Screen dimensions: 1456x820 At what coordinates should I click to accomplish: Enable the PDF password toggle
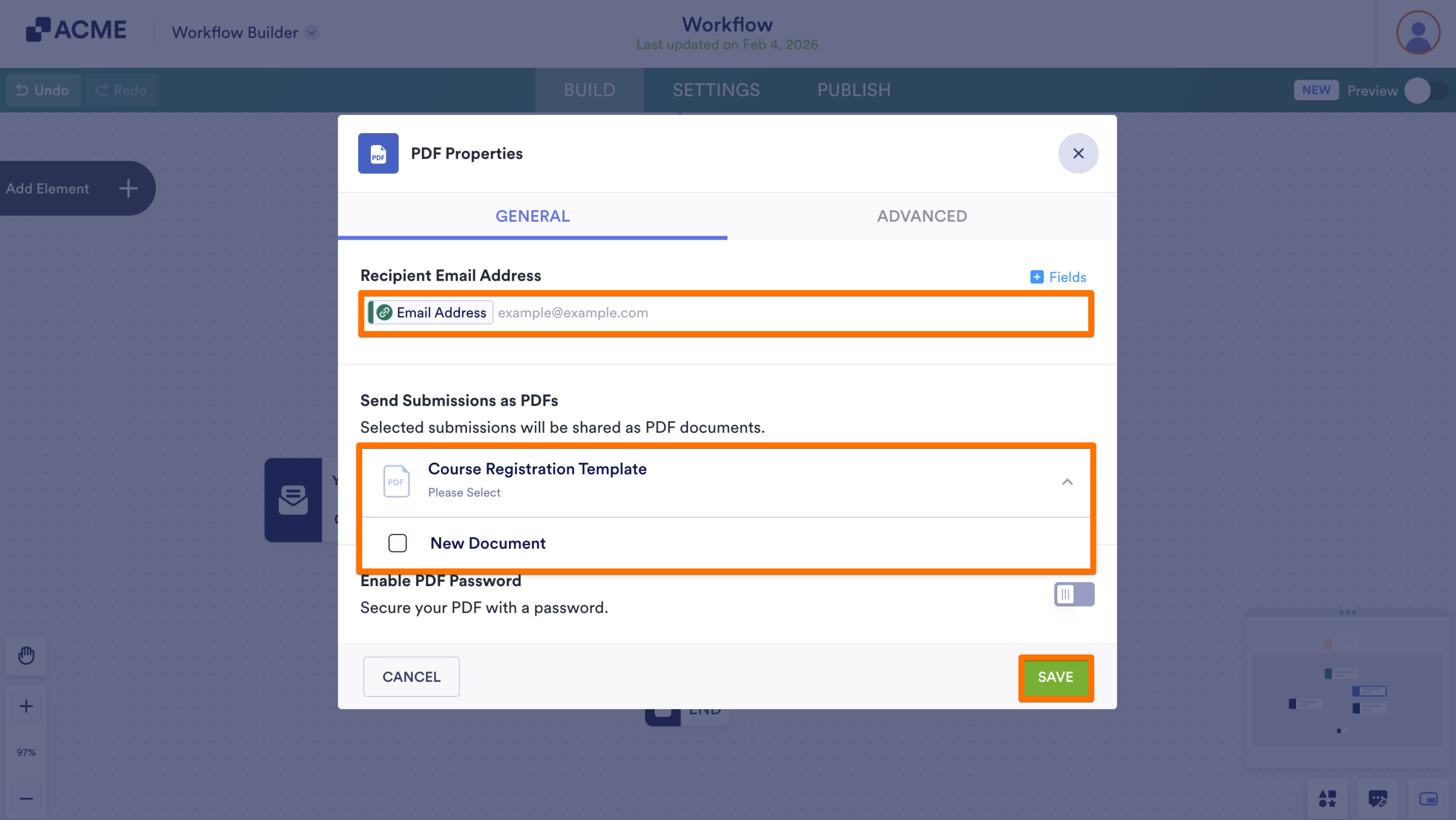point(1074,595)
